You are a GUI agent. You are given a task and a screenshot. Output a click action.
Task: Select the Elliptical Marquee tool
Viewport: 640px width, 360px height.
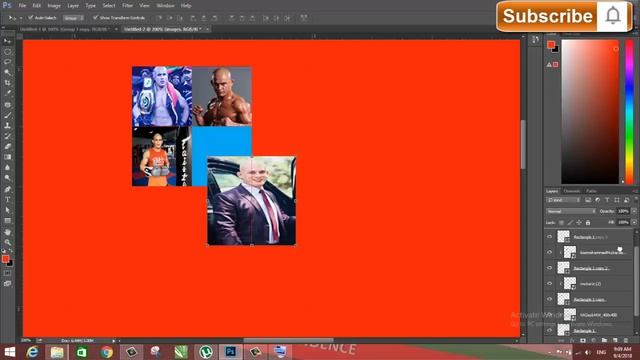coord(7,52)
